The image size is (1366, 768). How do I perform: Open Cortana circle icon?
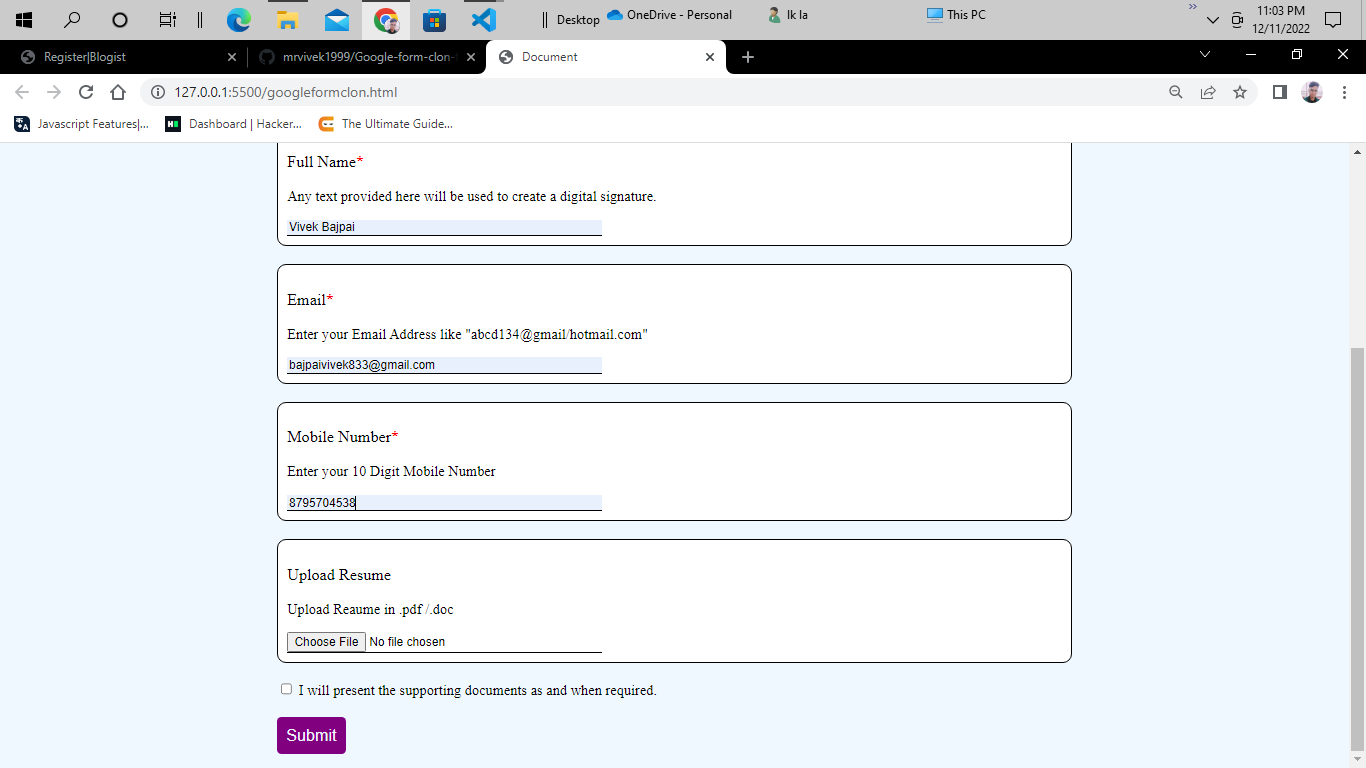pyautogui.click(x=120, y=19)
